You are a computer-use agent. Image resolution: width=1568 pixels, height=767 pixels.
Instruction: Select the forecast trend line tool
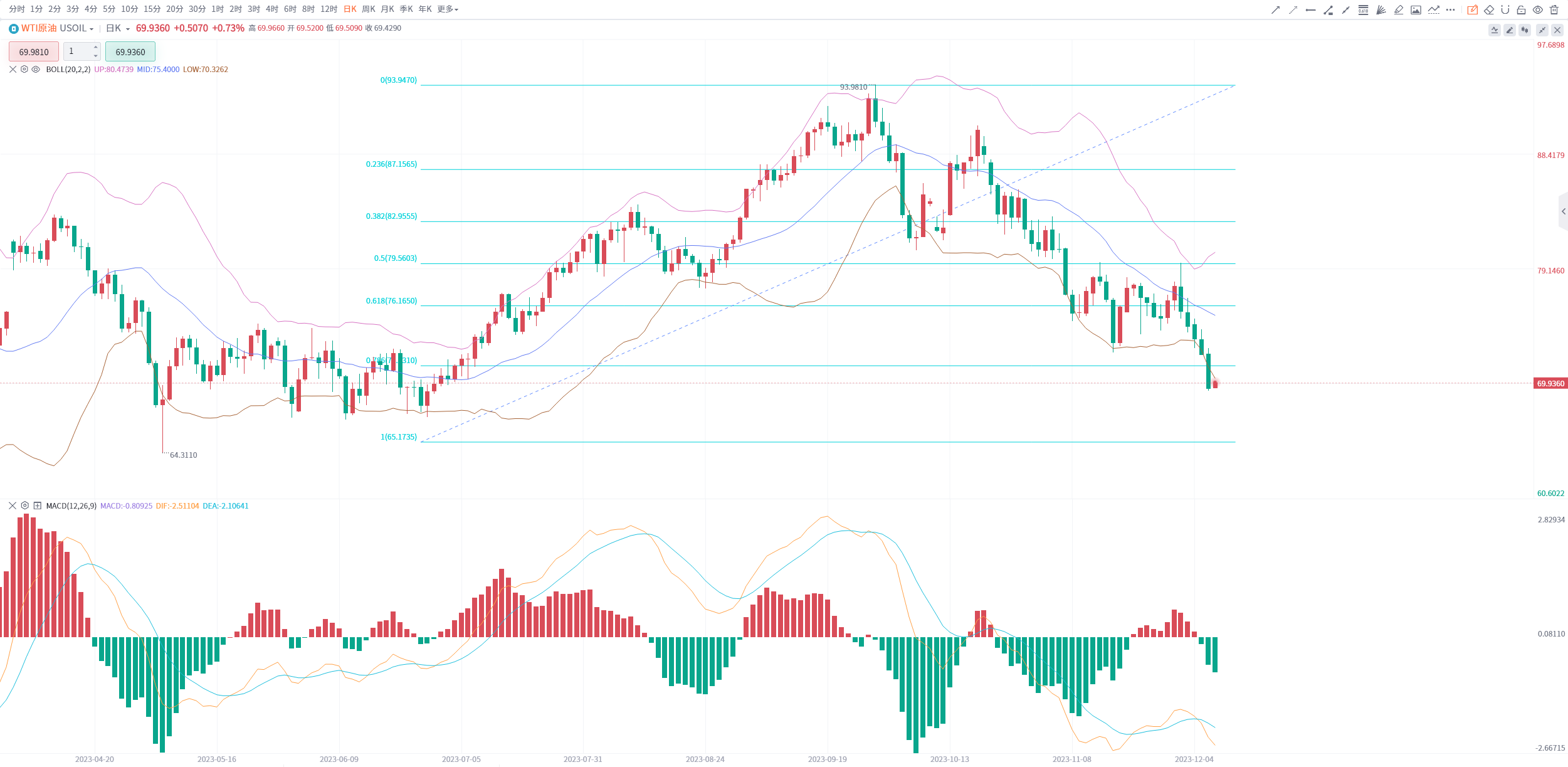point(1433,9)
